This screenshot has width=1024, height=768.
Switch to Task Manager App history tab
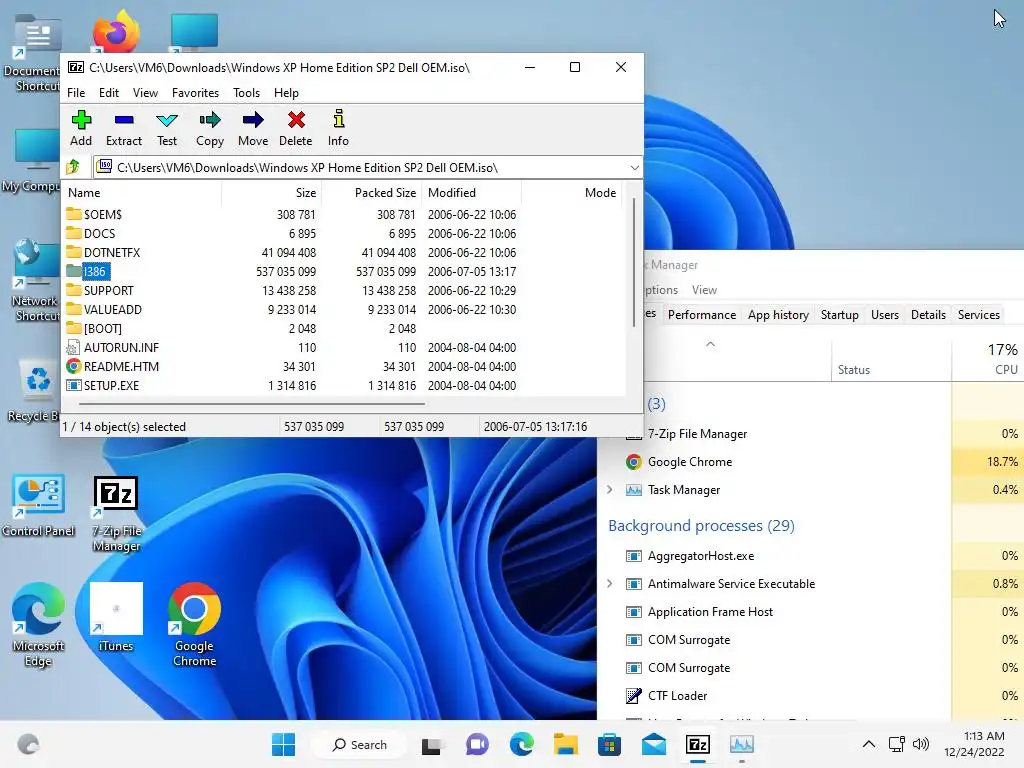tap(778, 315)
